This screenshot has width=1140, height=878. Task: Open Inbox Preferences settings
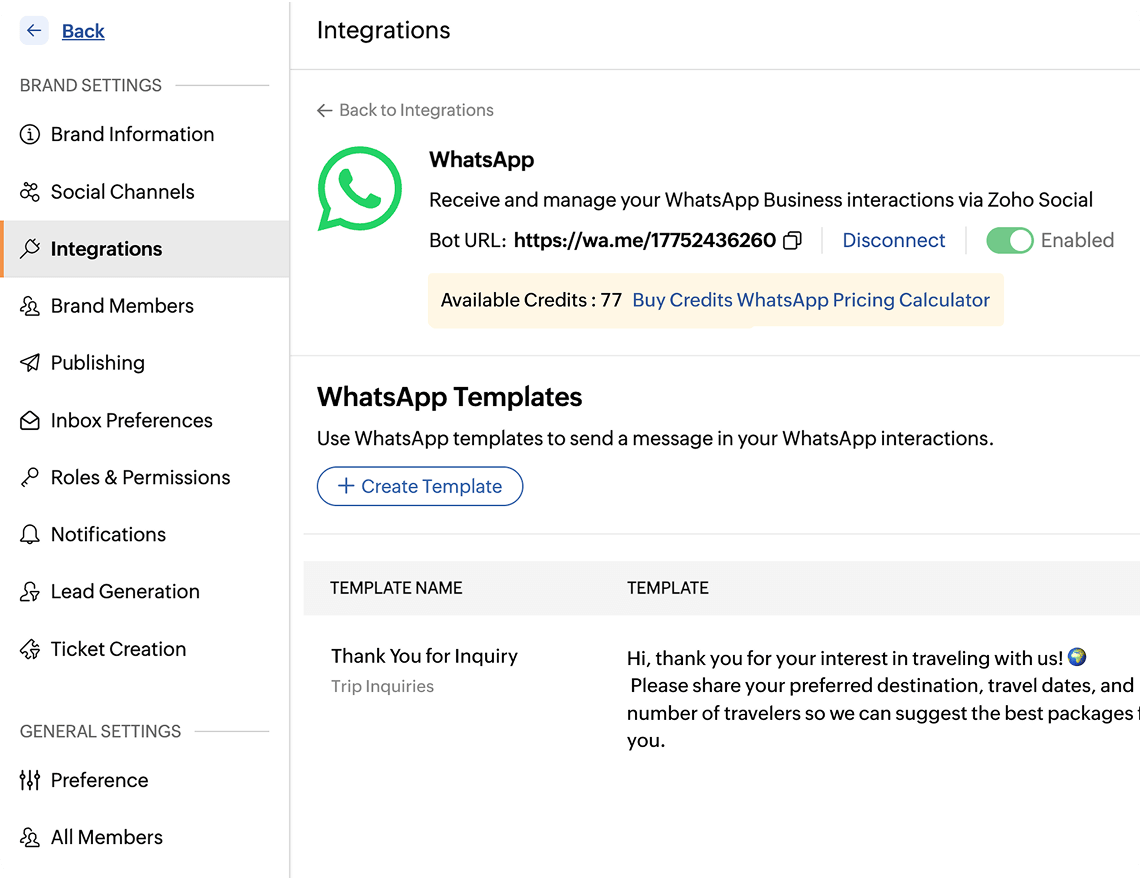tap(132, 420)
